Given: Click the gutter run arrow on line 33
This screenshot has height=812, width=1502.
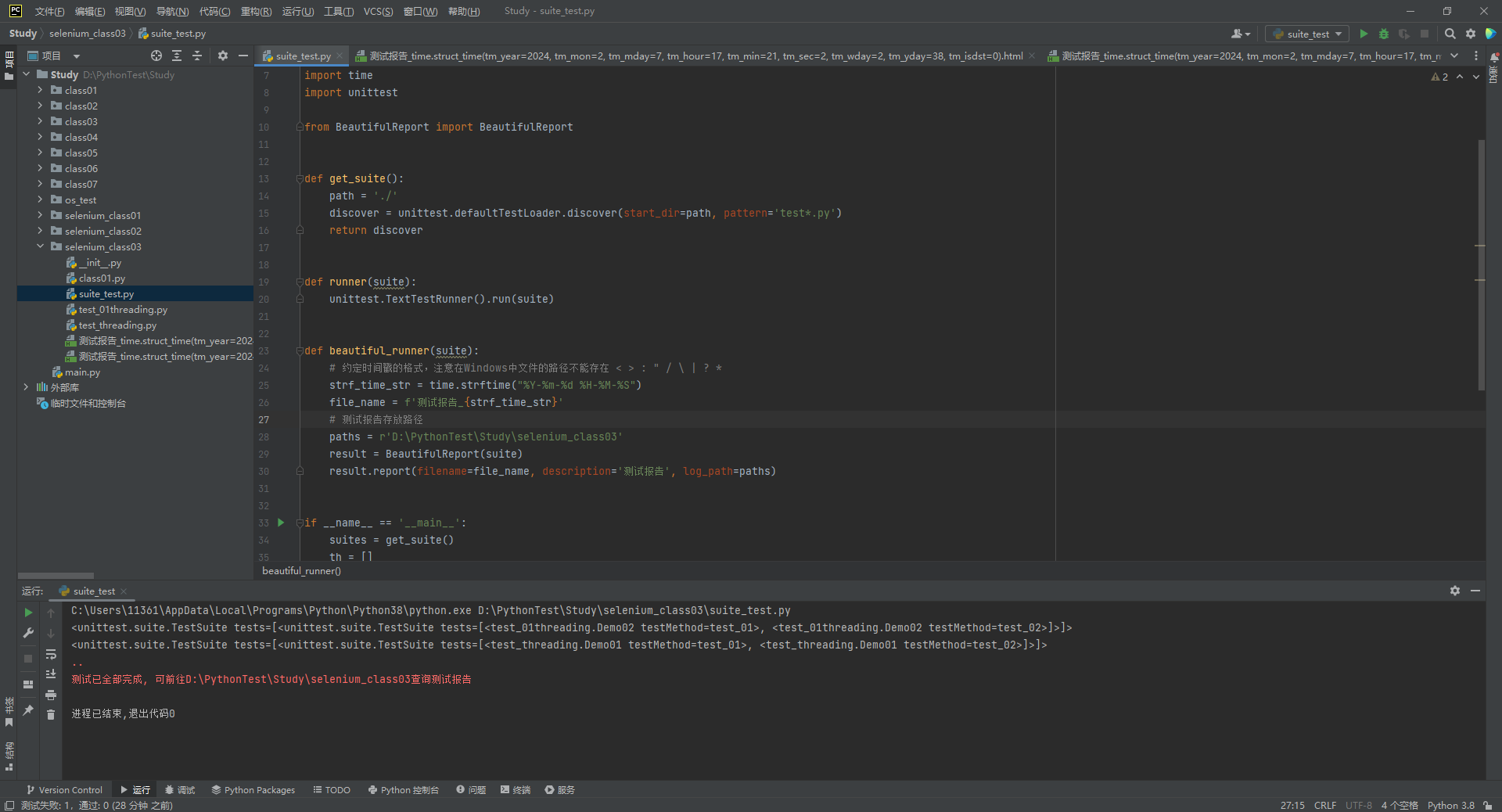Looking at the screenshot, I should [x=281, y=523].
